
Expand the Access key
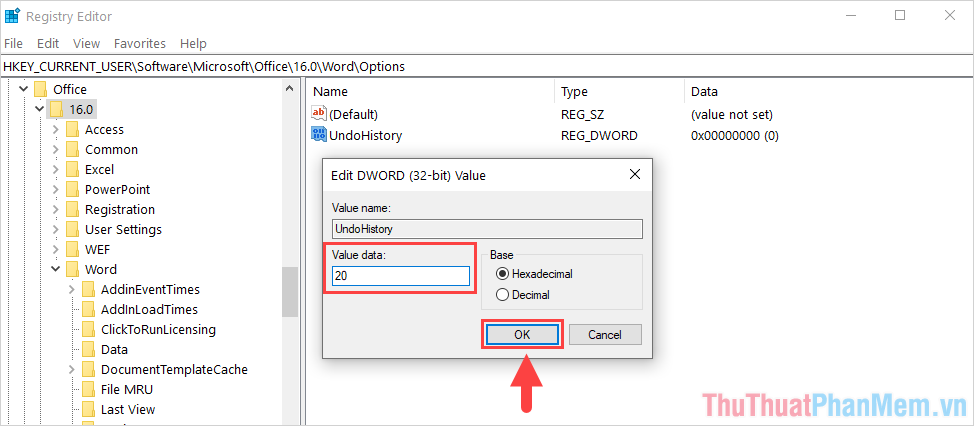[x=56, y=129]
